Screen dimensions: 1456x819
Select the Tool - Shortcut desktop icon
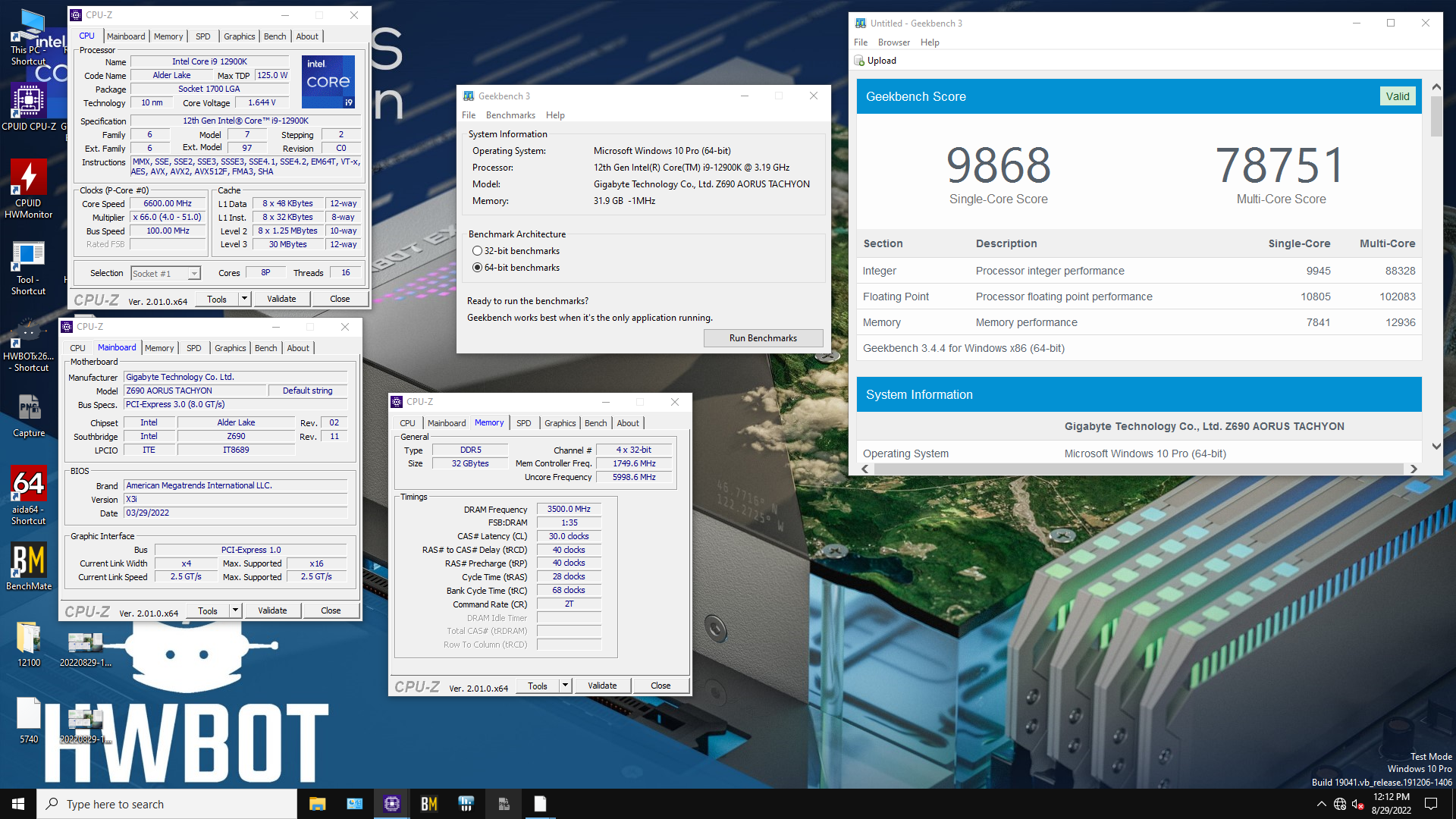tap(29, 268)
